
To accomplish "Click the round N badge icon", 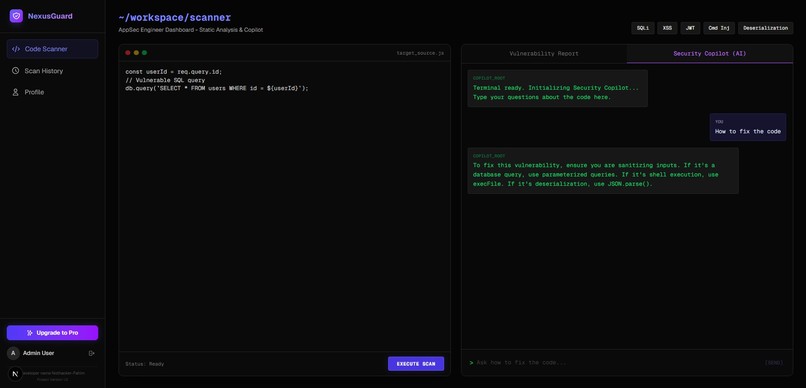I will pos(15,374).
